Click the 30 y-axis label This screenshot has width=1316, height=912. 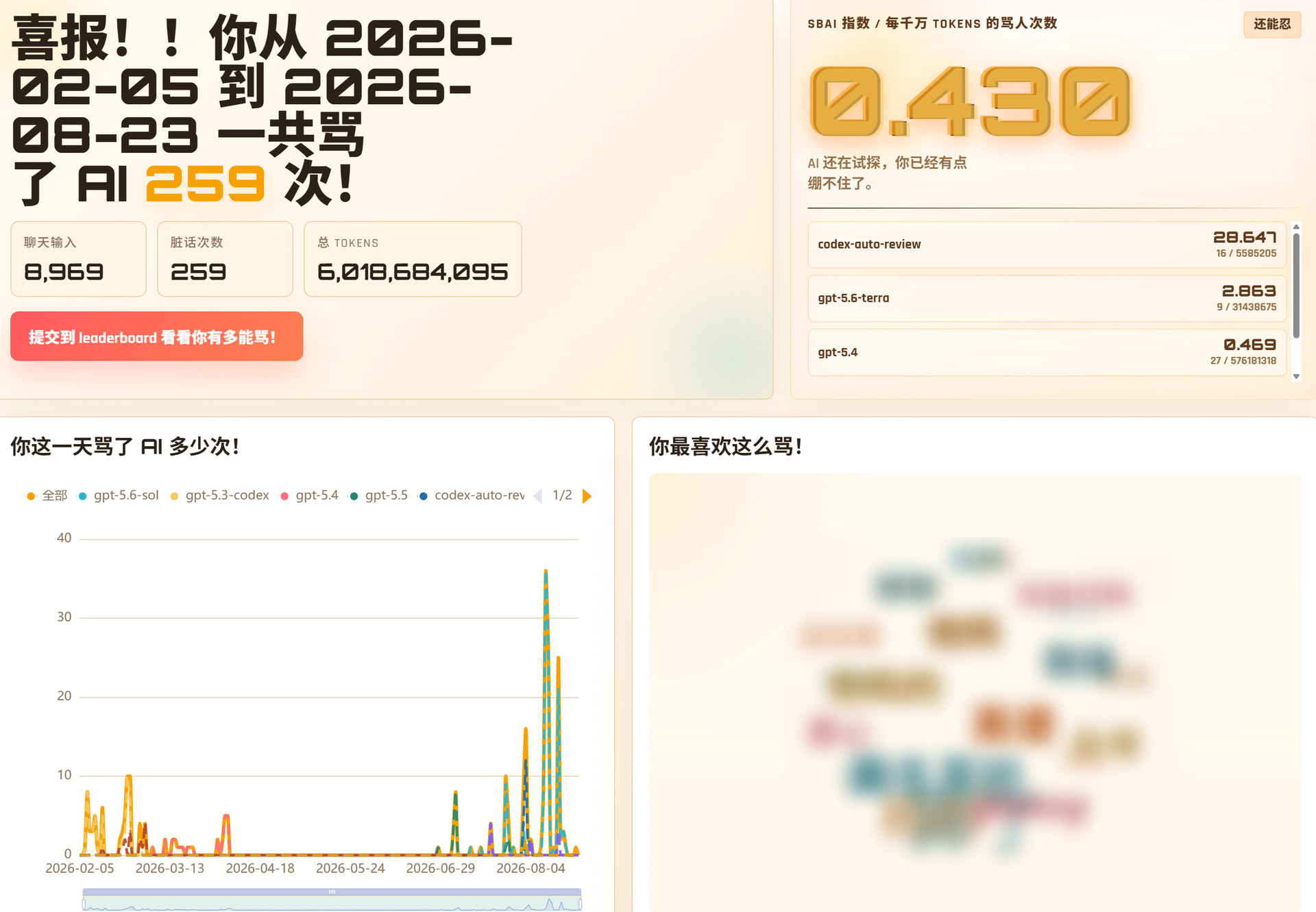tap(64, 617)
